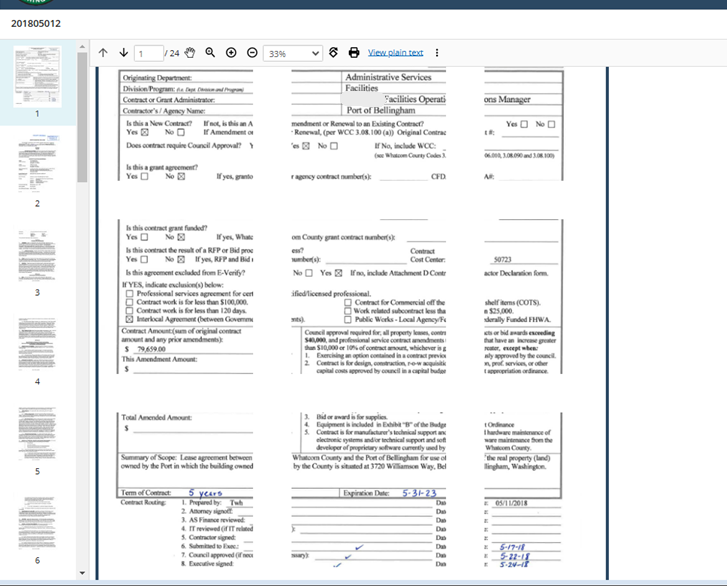Open the View plain text link

pyautogui.click(x=395, y=52)
